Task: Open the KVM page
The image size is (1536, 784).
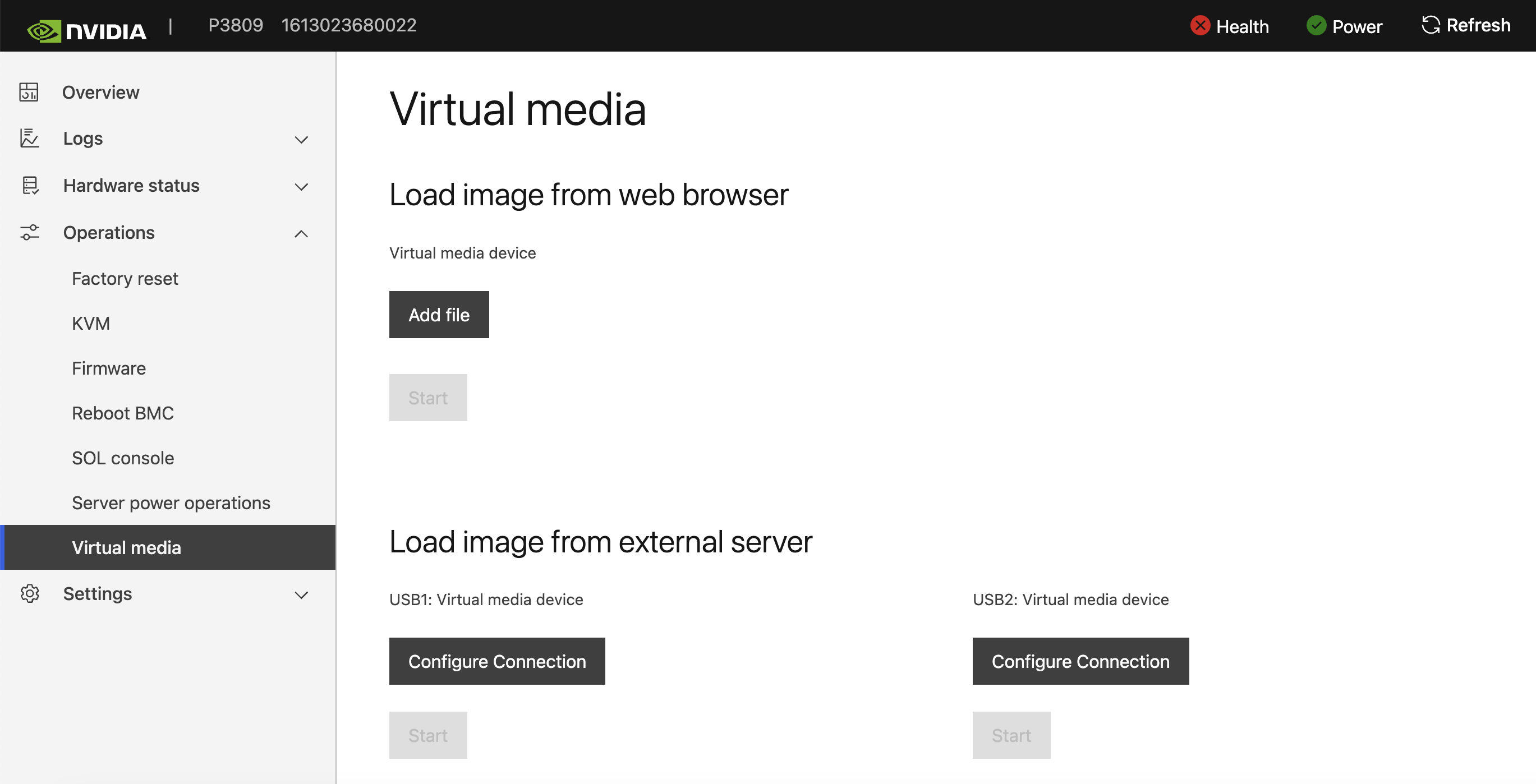Action: 91,322
